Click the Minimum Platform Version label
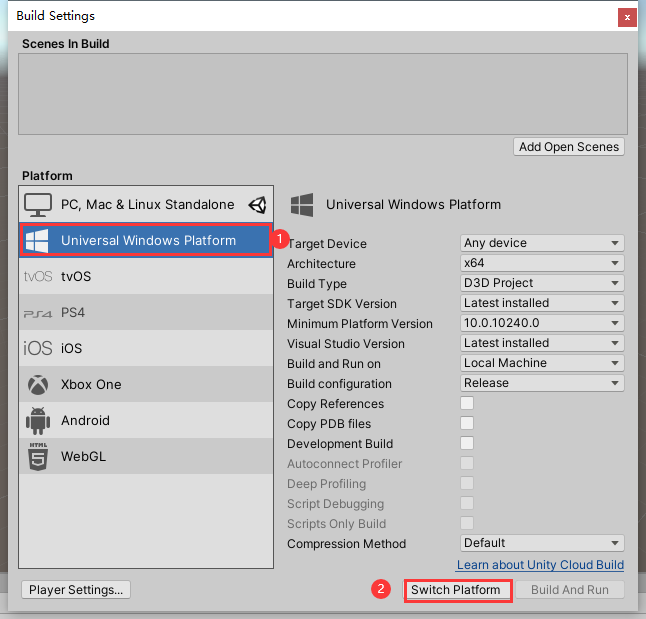 [x=360, y=324]
